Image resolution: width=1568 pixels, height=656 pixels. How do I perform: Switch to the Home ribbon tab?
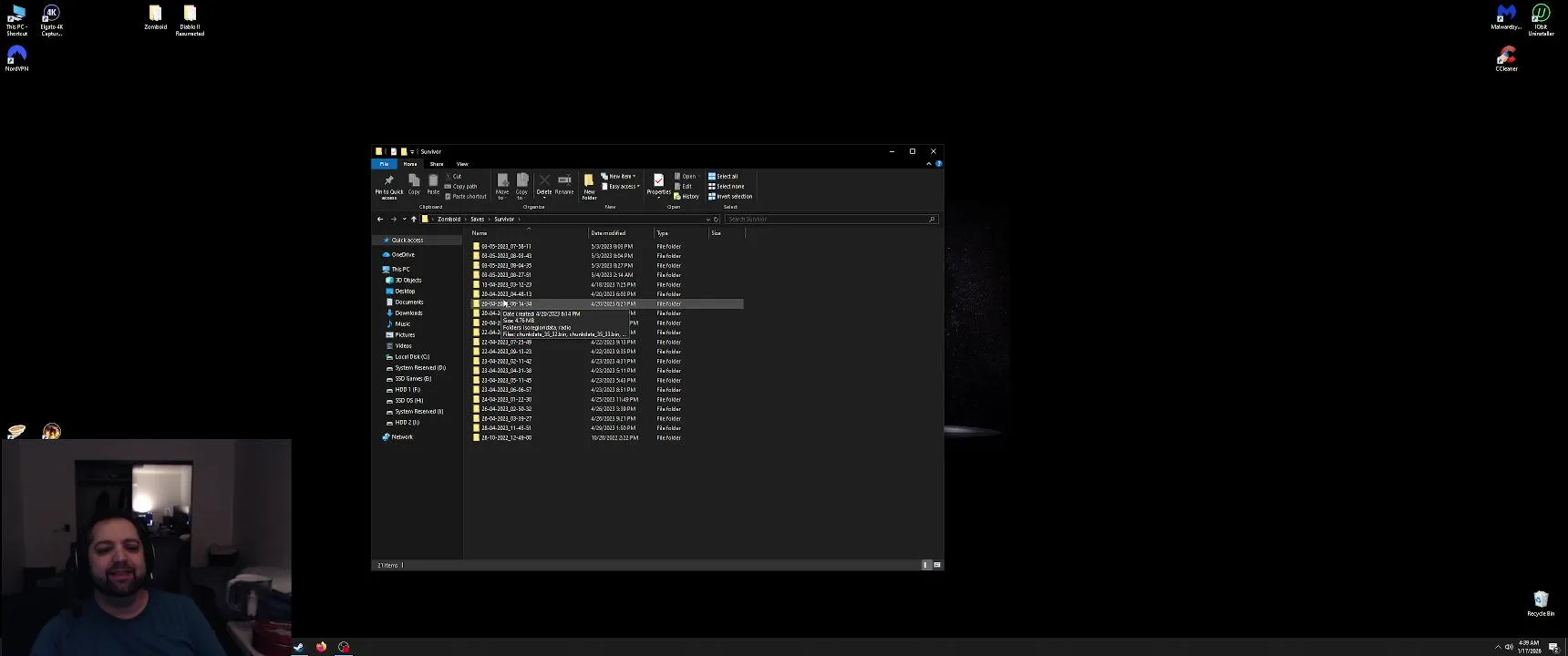coord(410,164)
